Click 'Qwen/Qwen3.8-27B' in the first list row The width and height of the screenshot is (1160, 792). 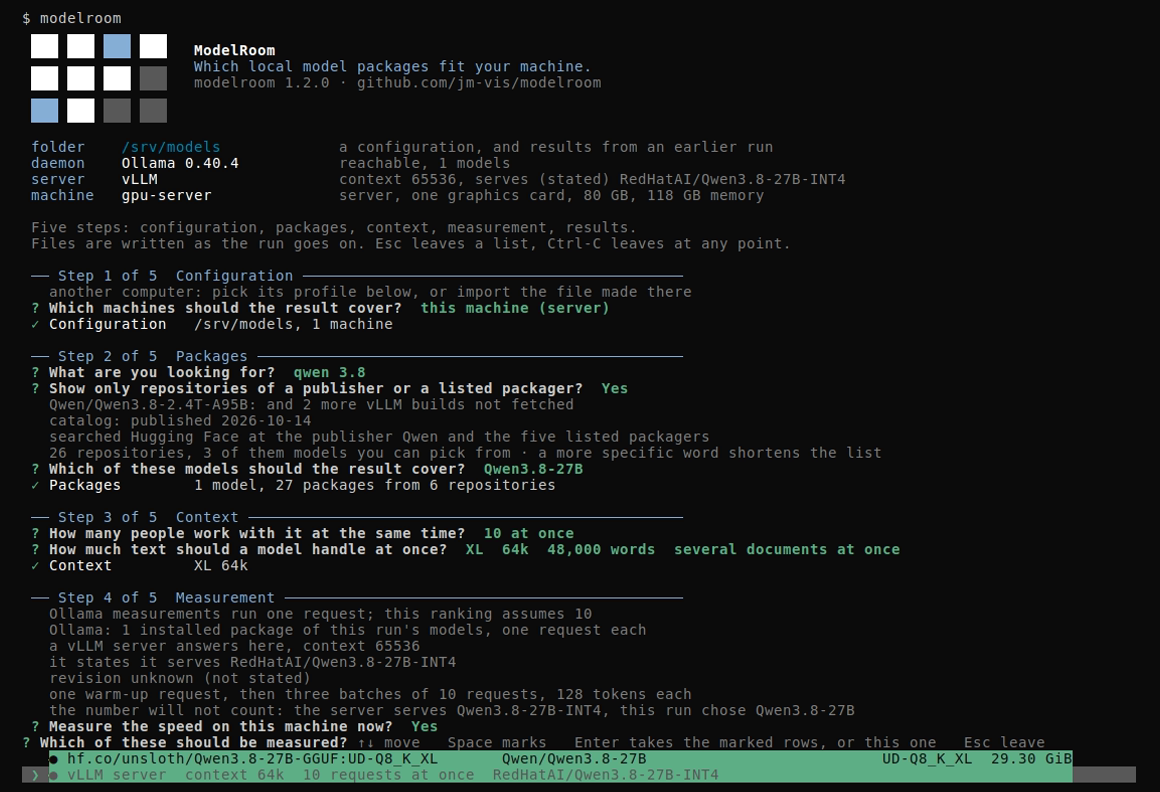(574, 759)
